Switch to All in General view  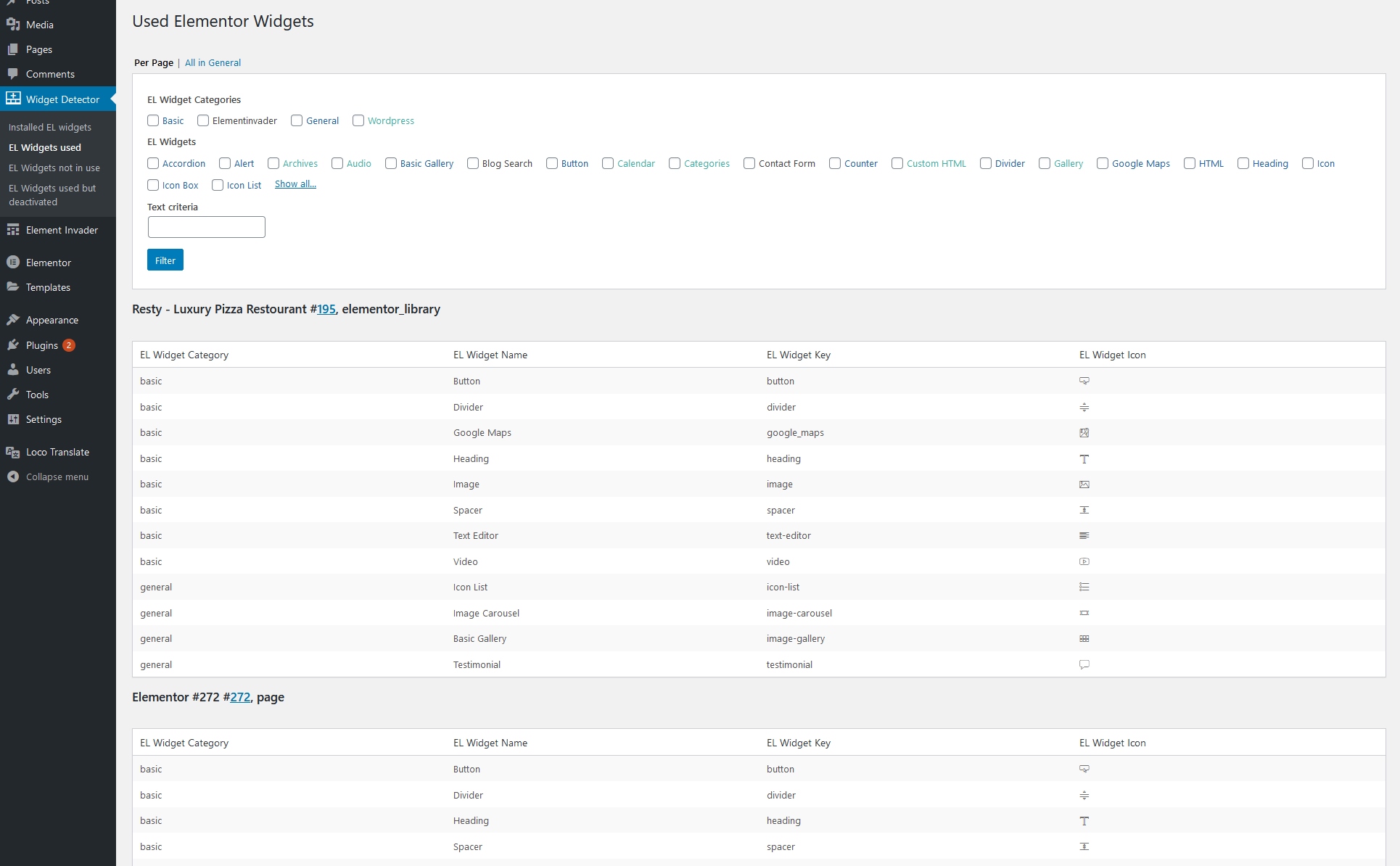213,63
